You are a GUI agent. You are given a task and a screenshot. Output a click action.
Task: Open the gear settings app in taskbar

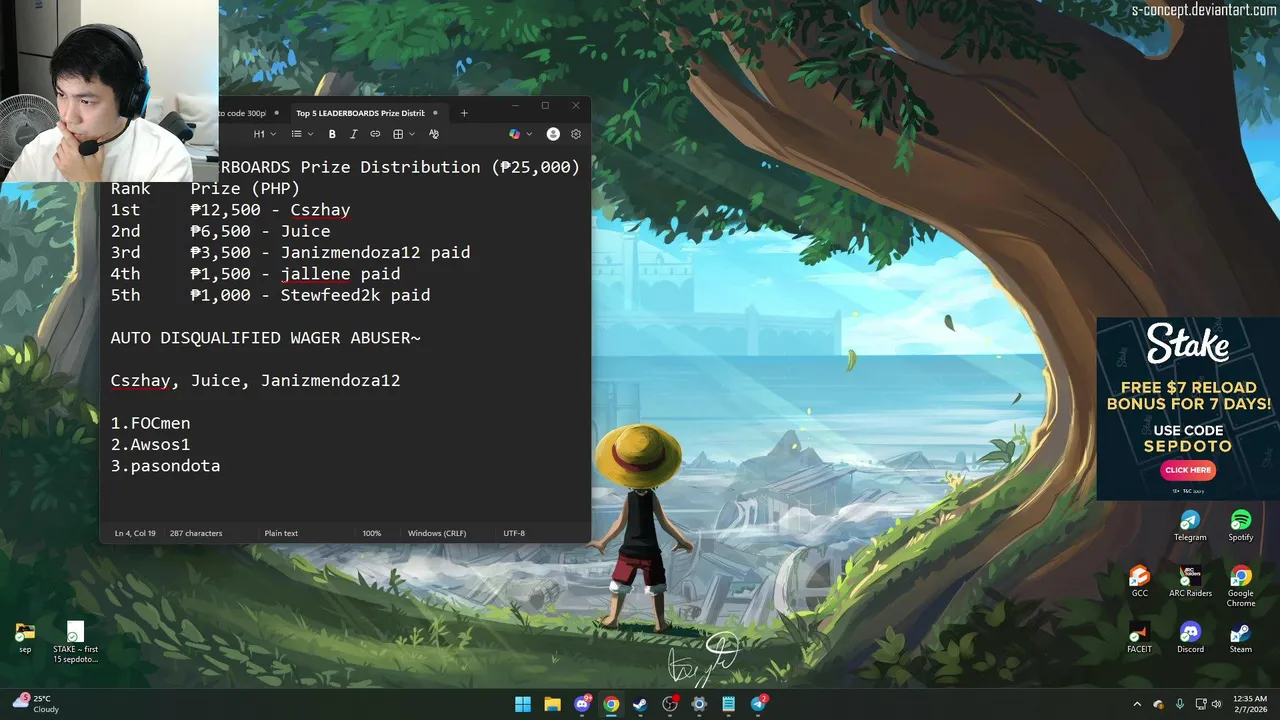tap(699, 704)
